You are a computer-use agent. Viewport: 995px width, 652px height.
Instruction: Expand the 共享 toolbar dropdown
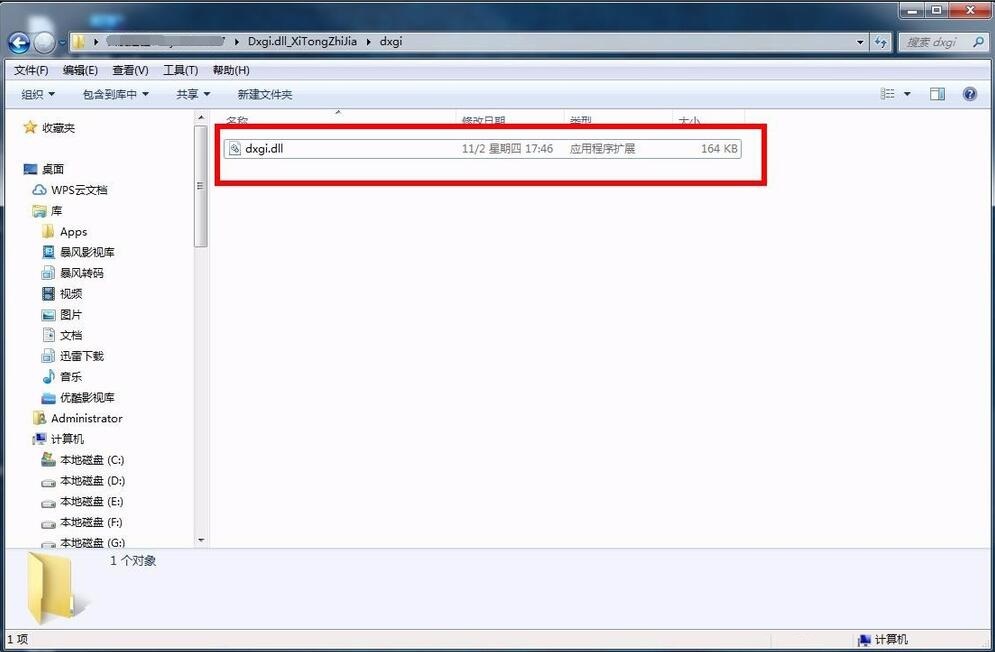[x=193, y=95]
